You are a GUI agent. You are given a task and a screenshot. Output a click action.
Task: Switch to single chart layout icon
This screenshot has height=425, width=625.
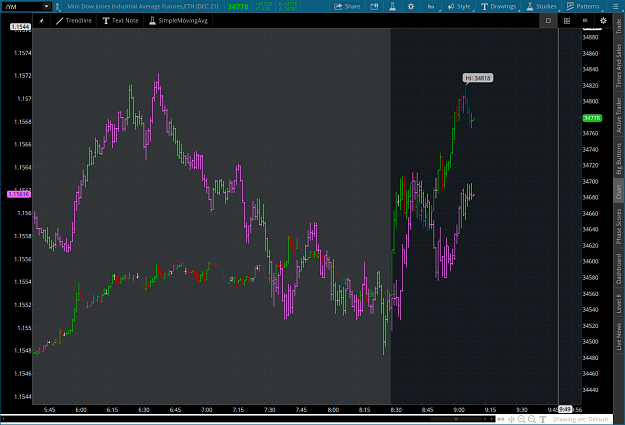(548, 21)
